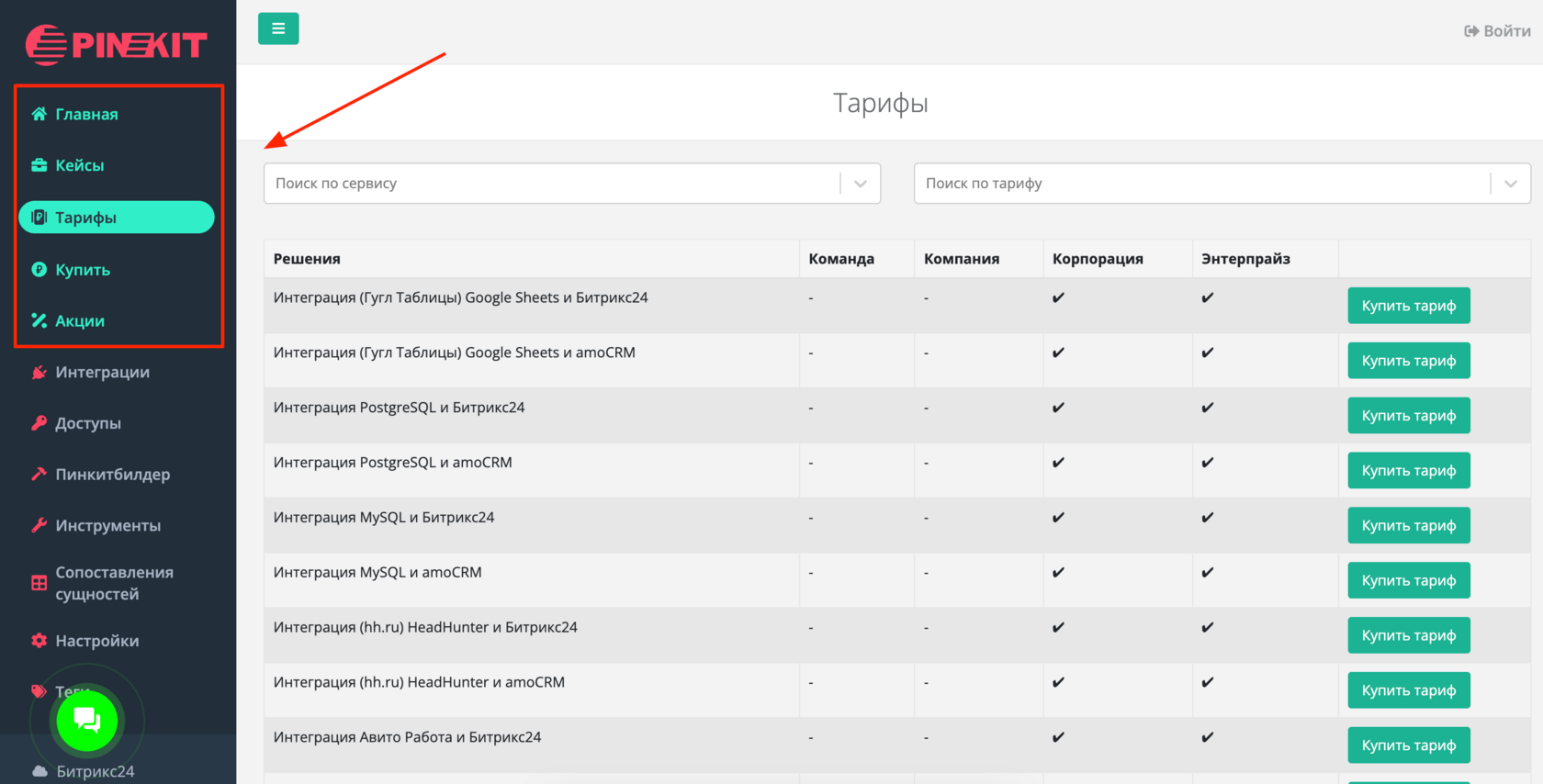1543x784 pixels.
Task: Click into the Поиск по сервису field
Action: pyautogui.click(x=572, y=184)
